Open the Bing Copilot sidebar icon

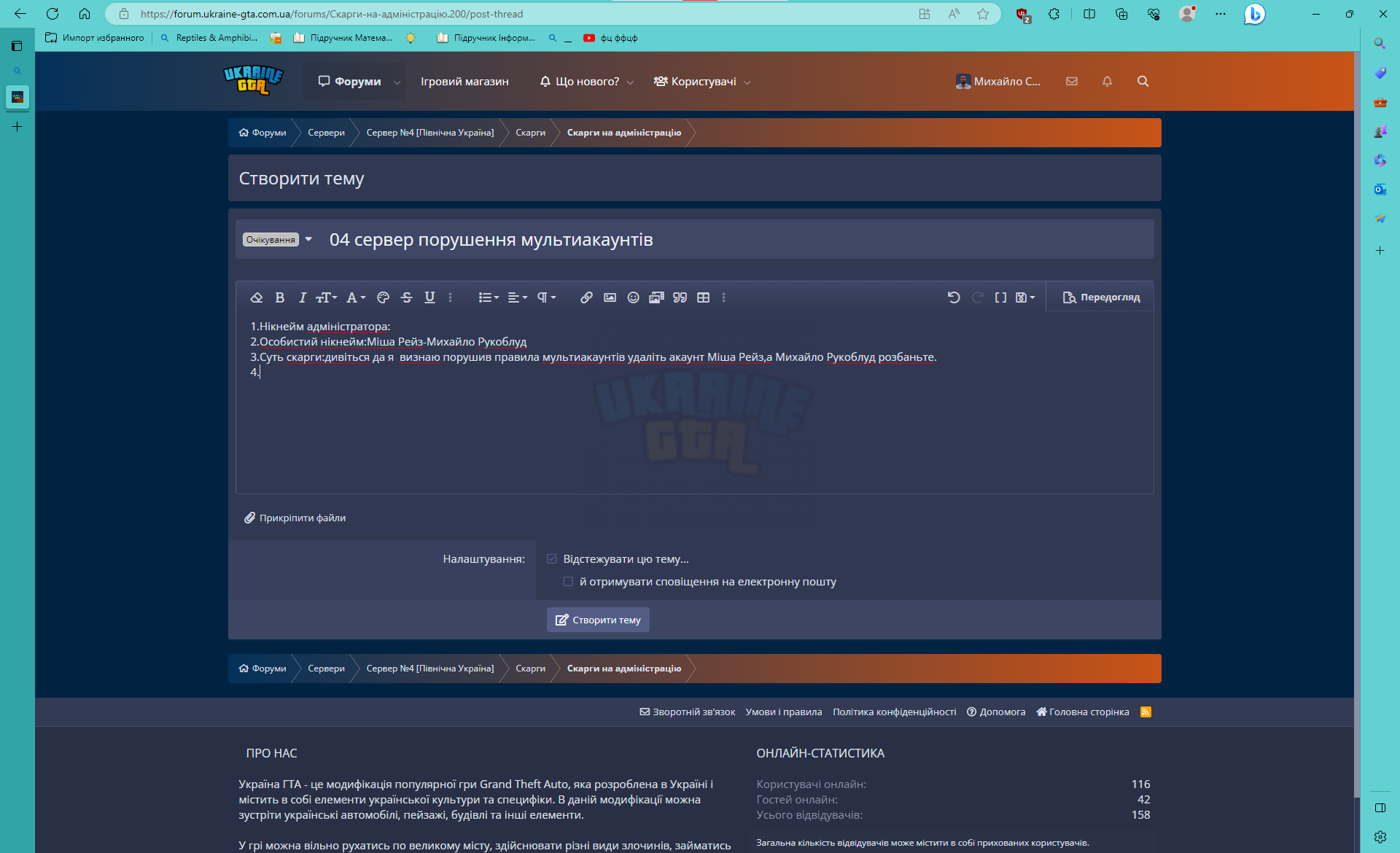pos(1254,14)
